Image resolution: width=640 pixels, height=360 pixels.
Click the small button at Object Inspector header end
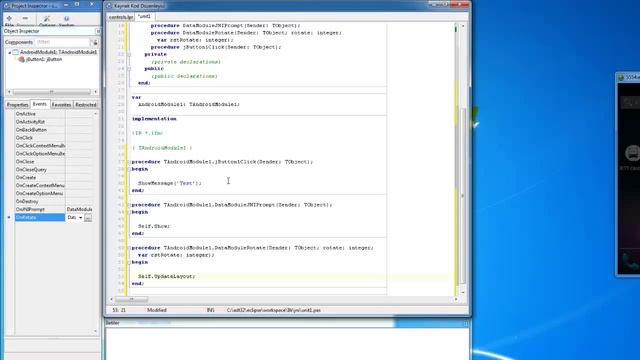[98, 31]
